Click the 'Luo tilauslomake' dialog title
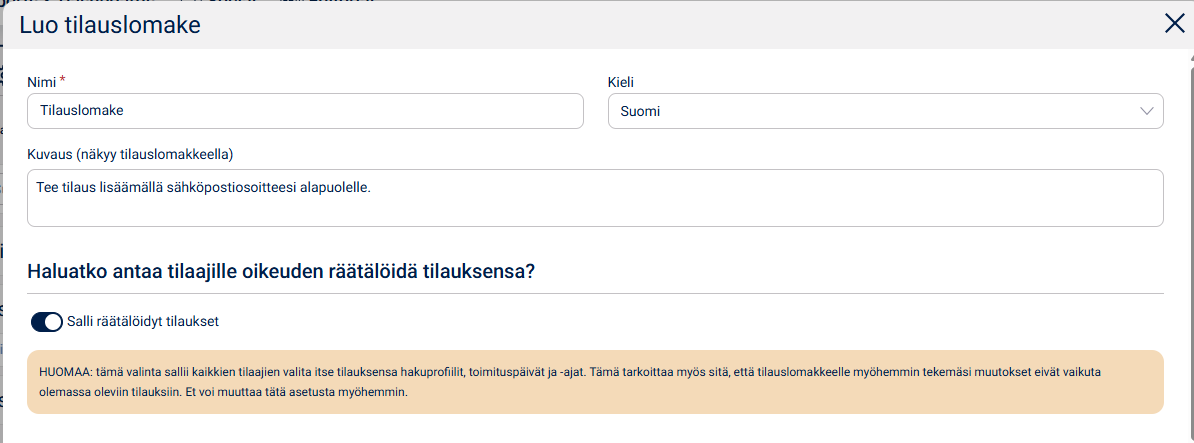The image size is (1194, 443). click(110, 25)
